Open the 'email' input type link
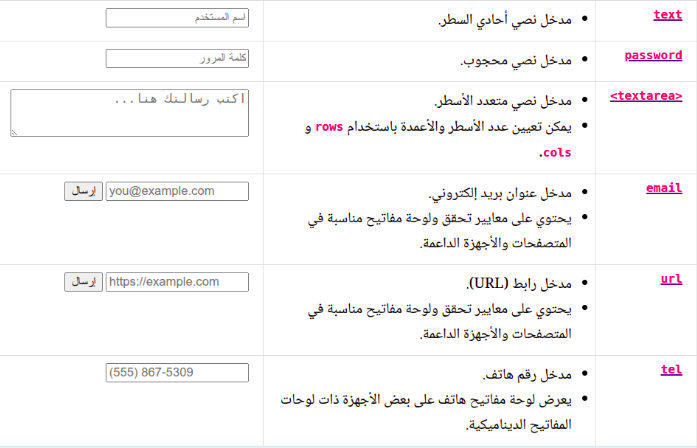Image resolution: width=697 pixels, height=448 pixels. (664, 187)
